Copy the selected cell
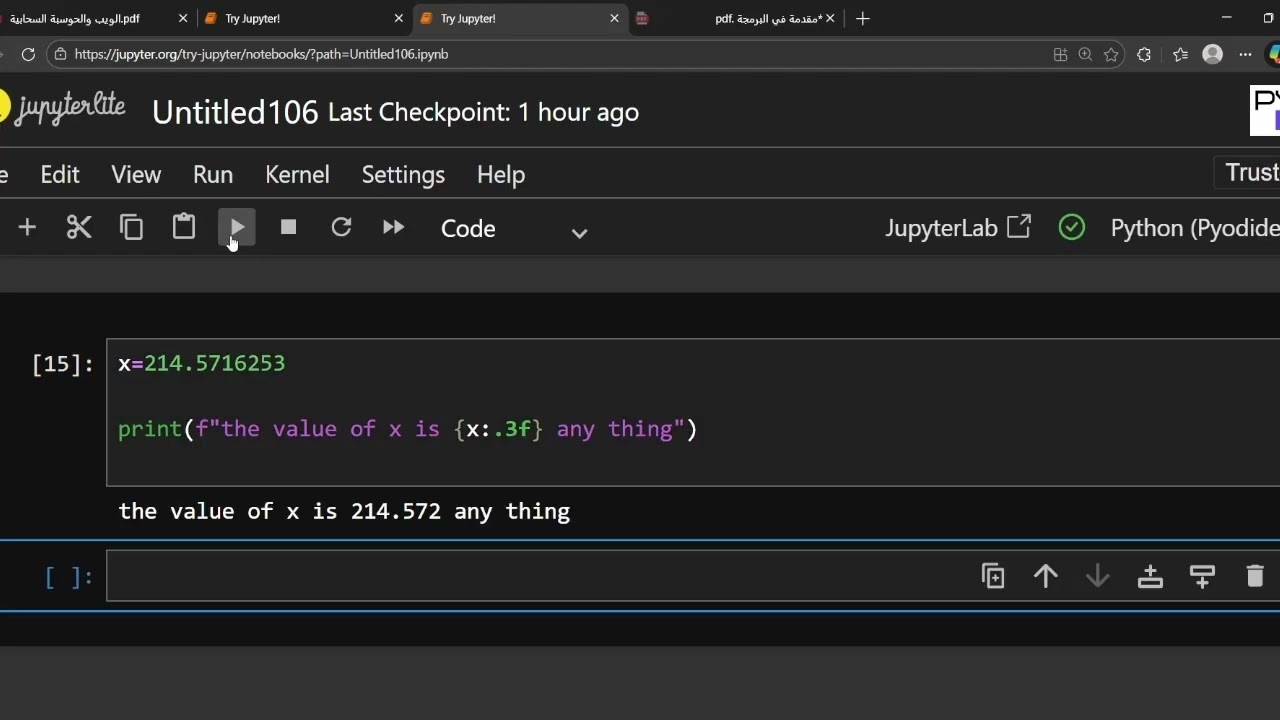 pos(131,228)
